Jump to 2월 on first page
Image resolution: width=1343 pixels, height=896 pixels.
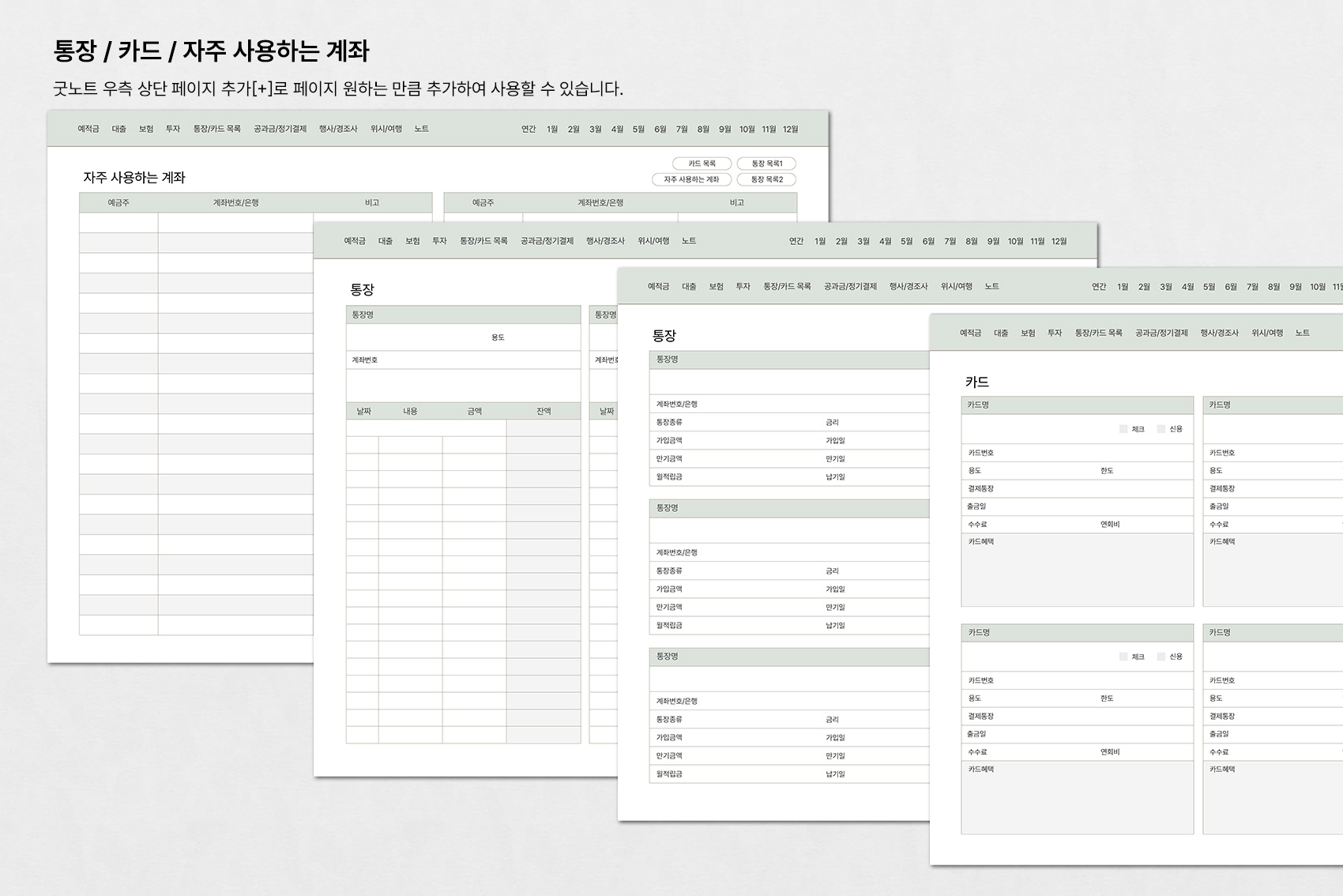(574, 130)
